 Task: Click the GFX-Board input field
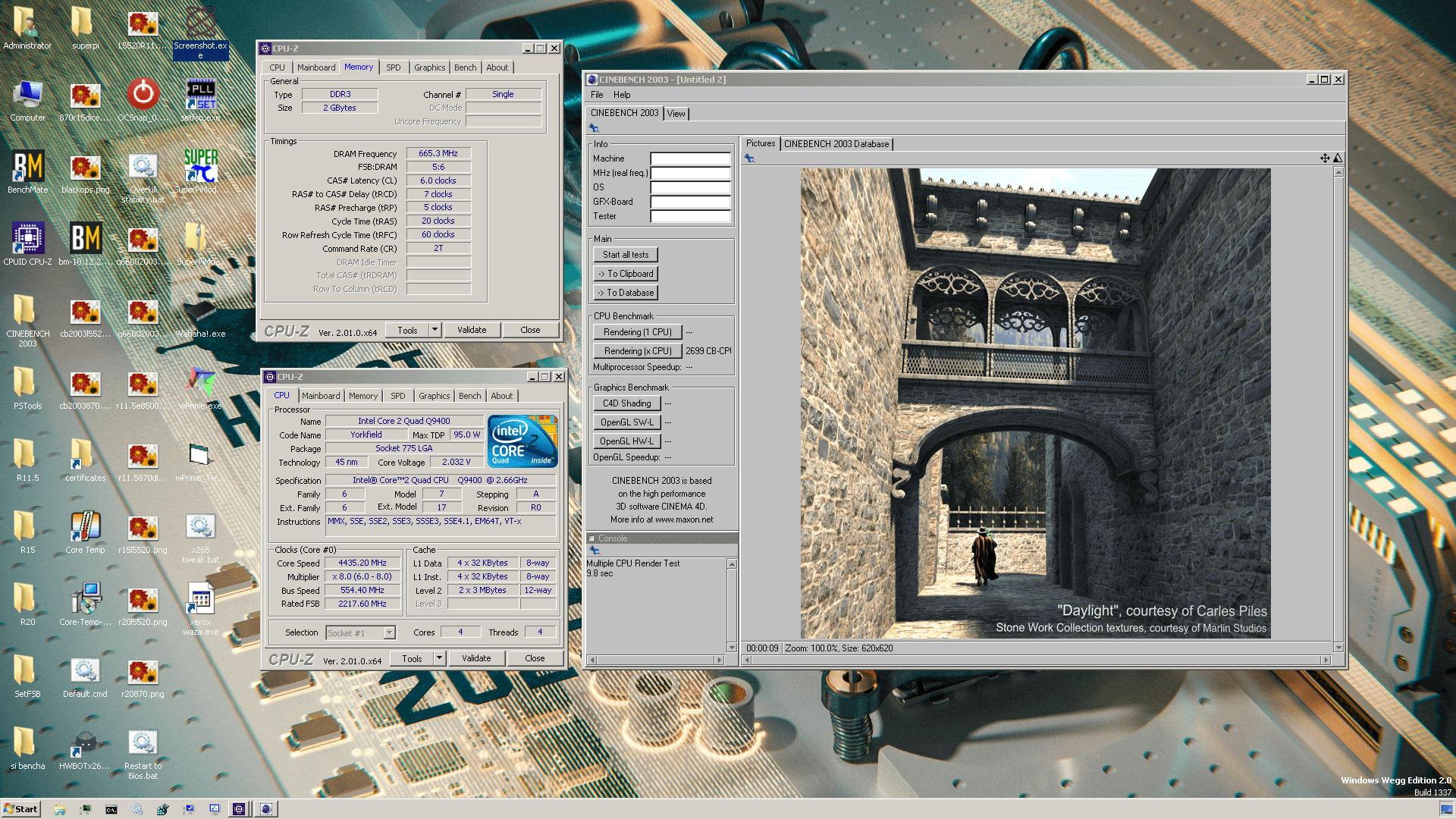(690, 202)
